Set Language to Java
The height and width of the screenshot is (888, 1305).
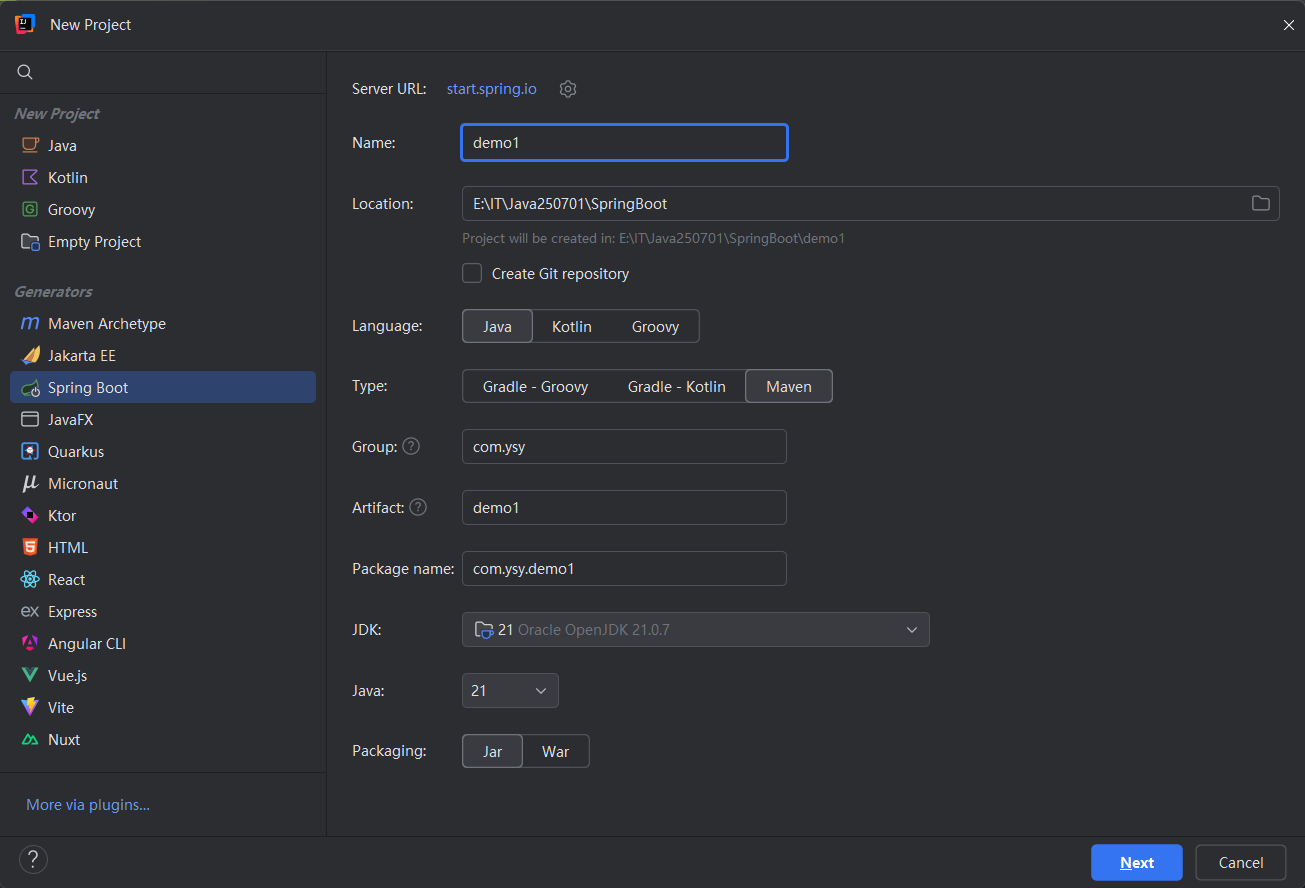pos(497,326)
